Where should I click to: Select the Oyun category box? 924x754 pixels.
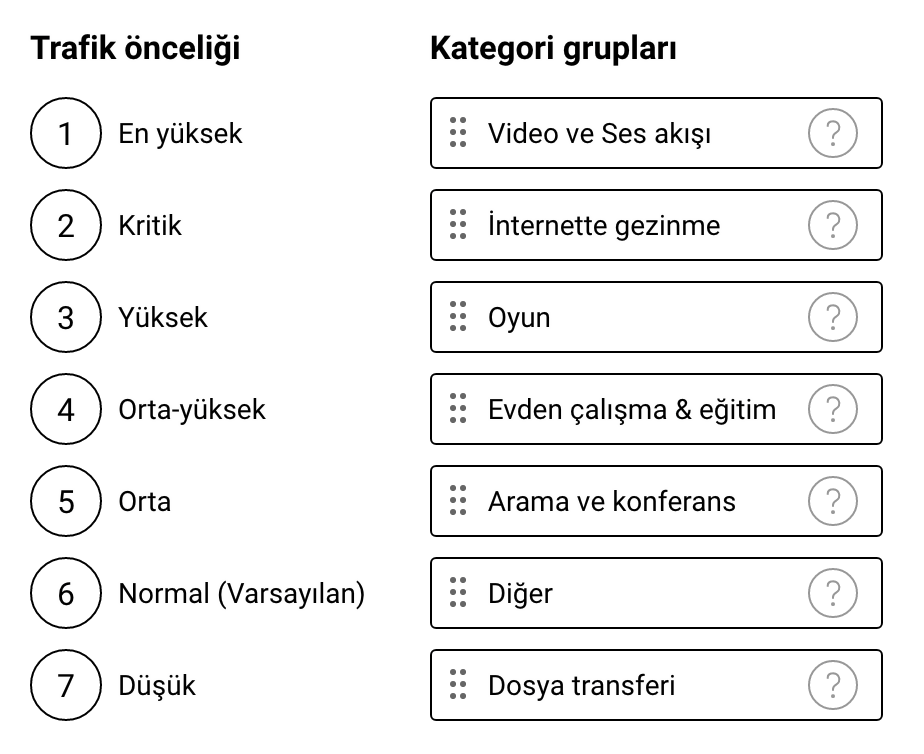(656, 317)
